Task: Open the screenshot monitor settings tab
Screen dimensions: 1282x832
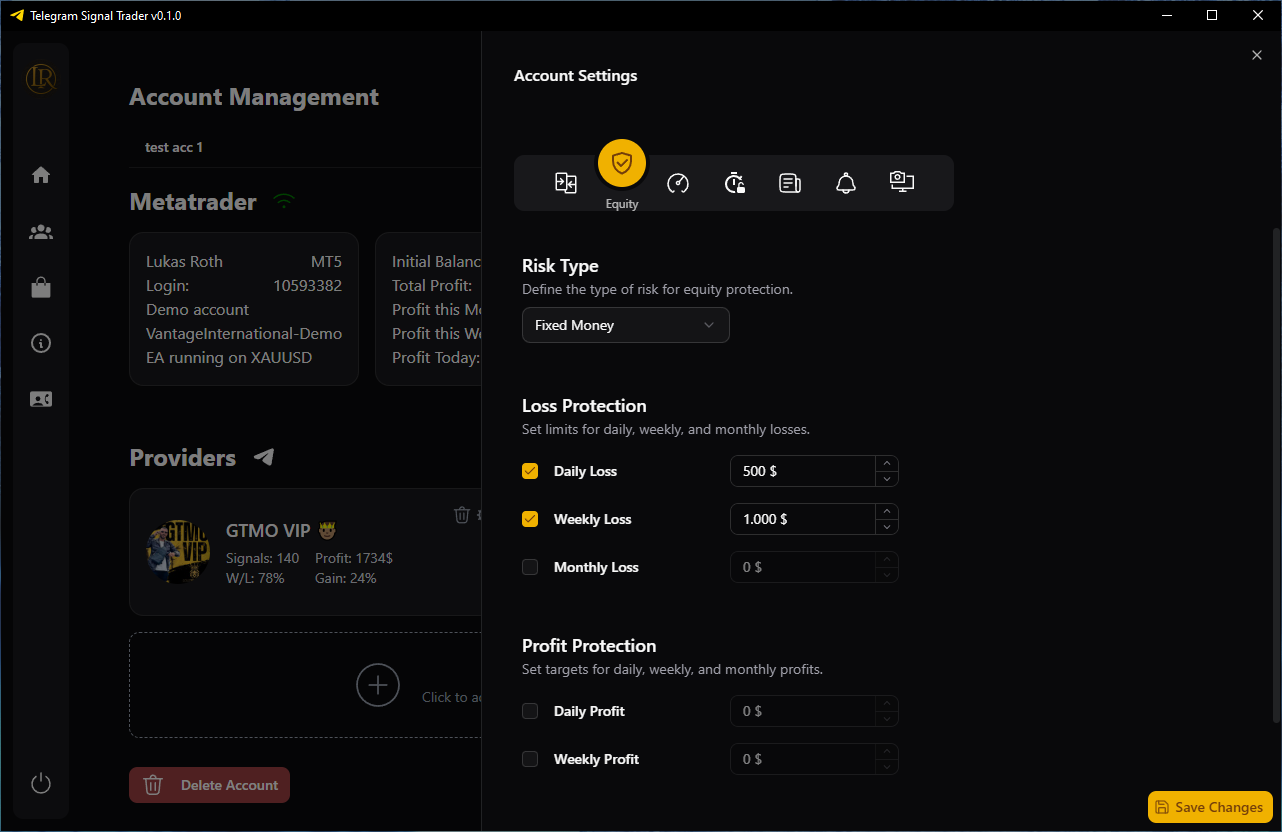Action: (902, 181)
